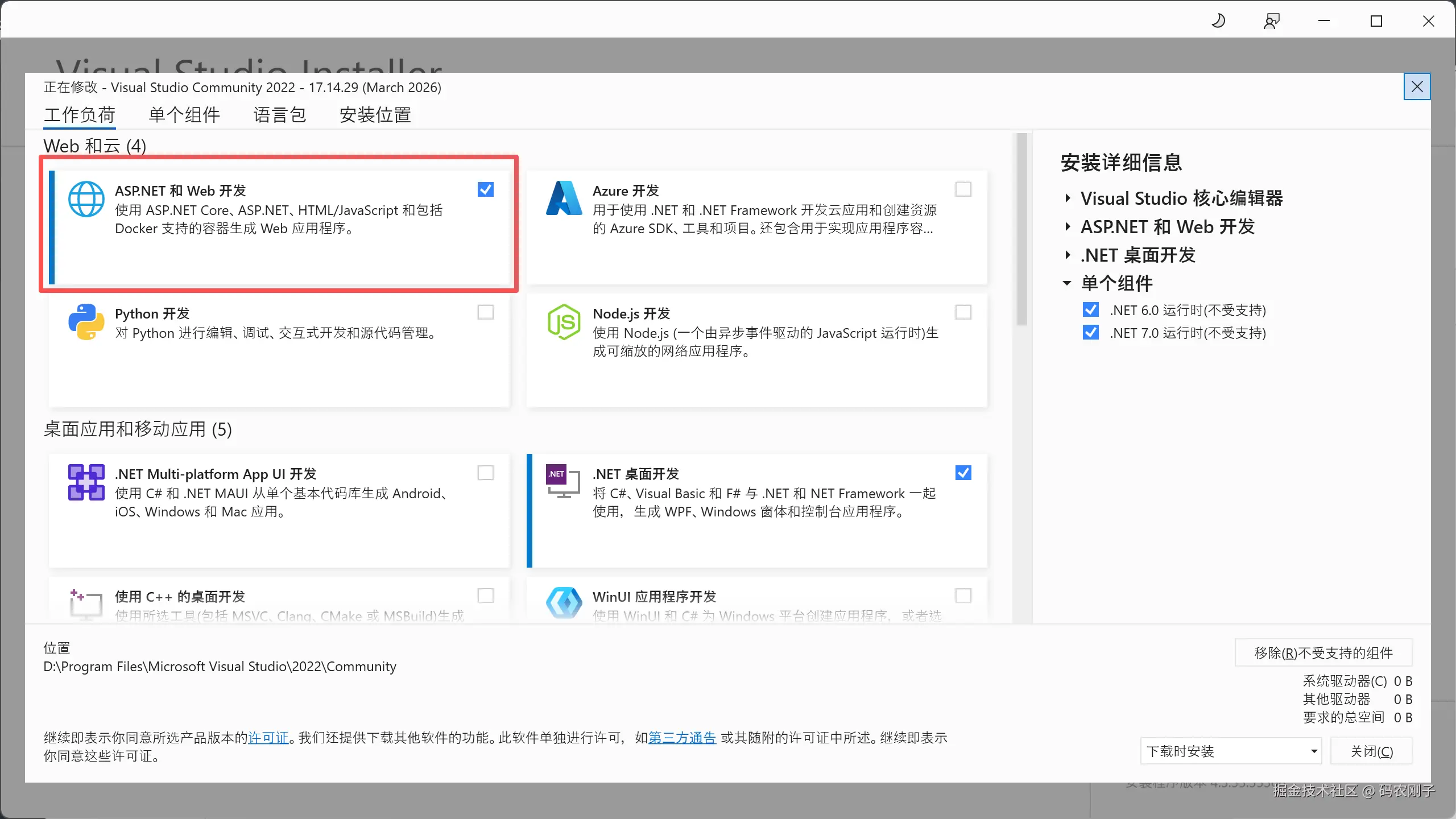Select 使用 C++ 的桌面开发 card title

point(180,597)
